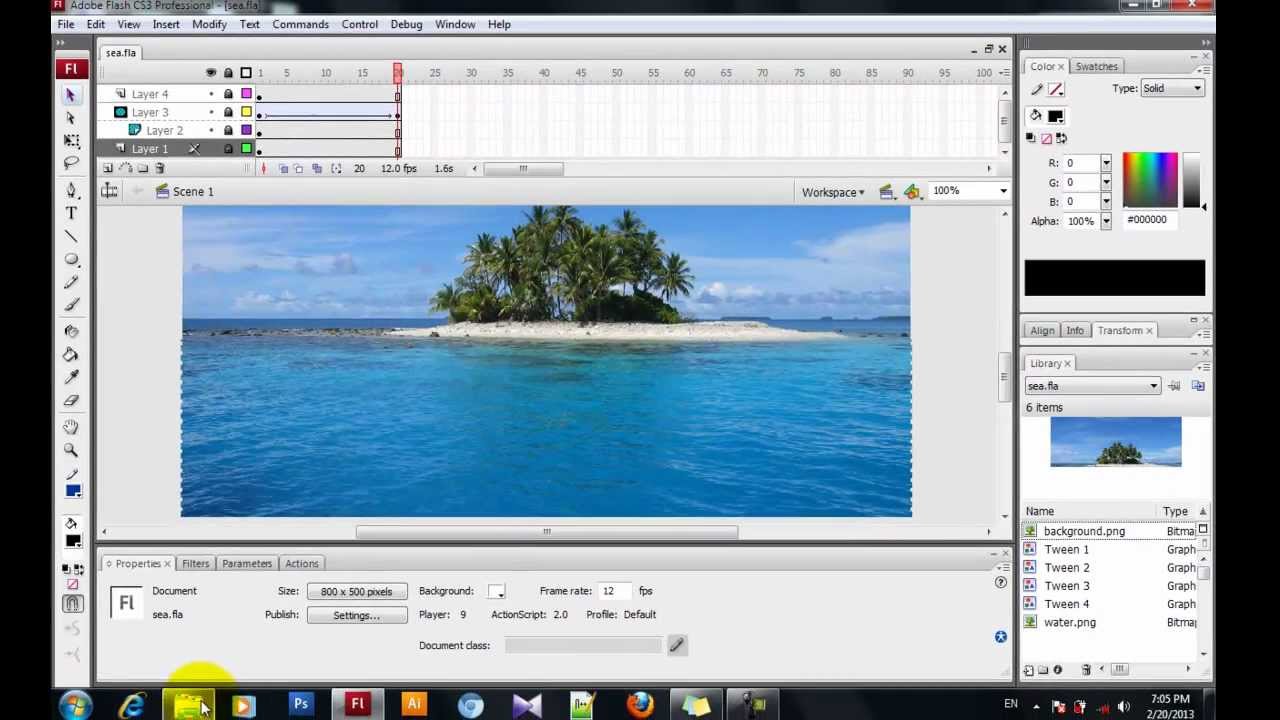Viewport: 1280px width, 720px height.
Task: Open the Type dropdown in the Color panel
Action: tap(1197, 88)
